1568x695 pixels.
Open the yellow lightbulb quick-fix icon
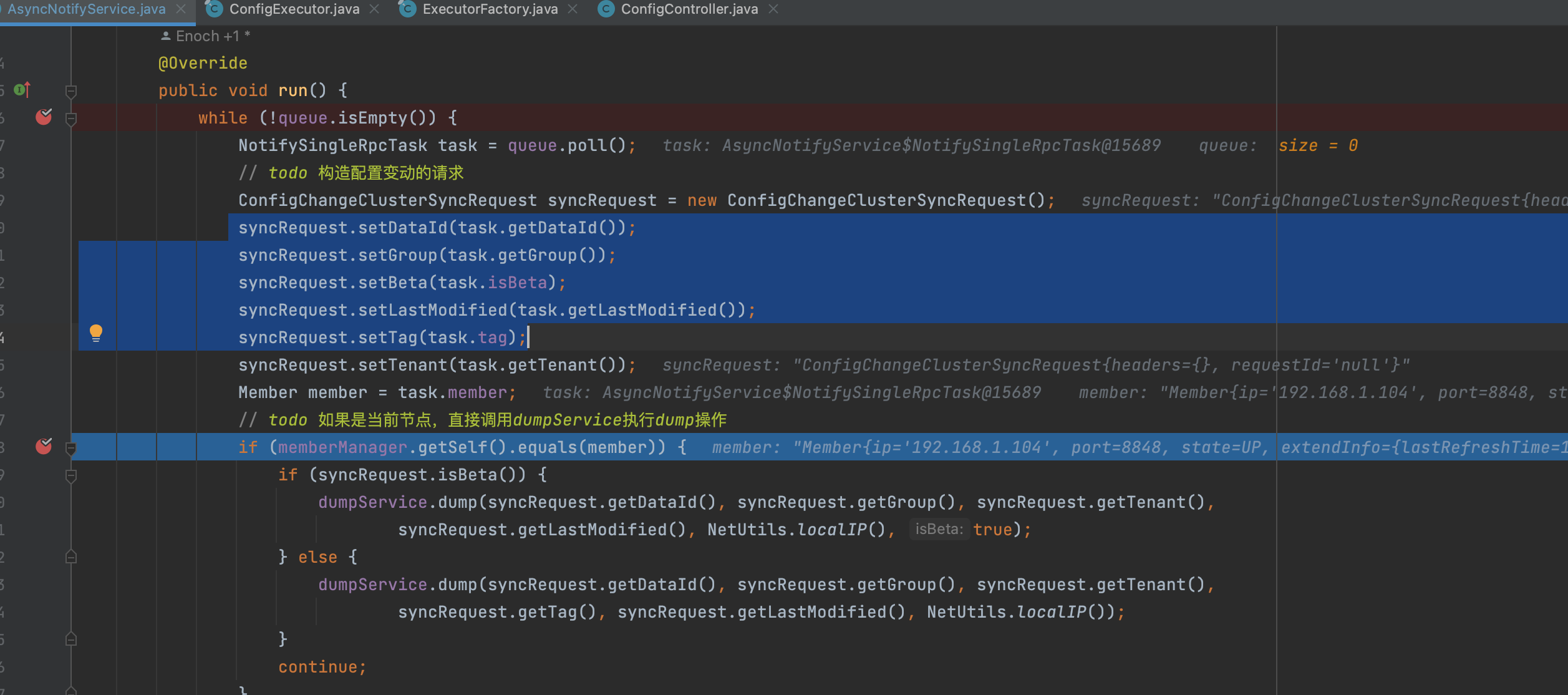(95, 333)
